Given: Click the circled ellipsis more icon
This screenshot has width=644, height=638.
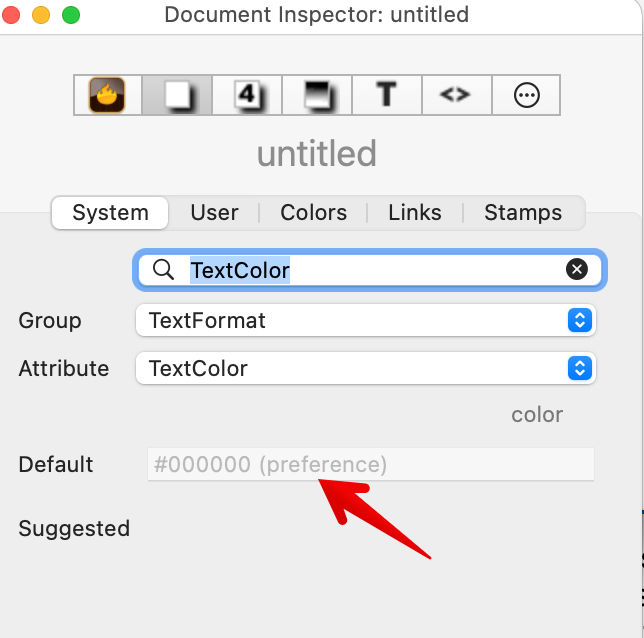Looking at the screenshot, I should pyautogui.click(x=526, y=95).
